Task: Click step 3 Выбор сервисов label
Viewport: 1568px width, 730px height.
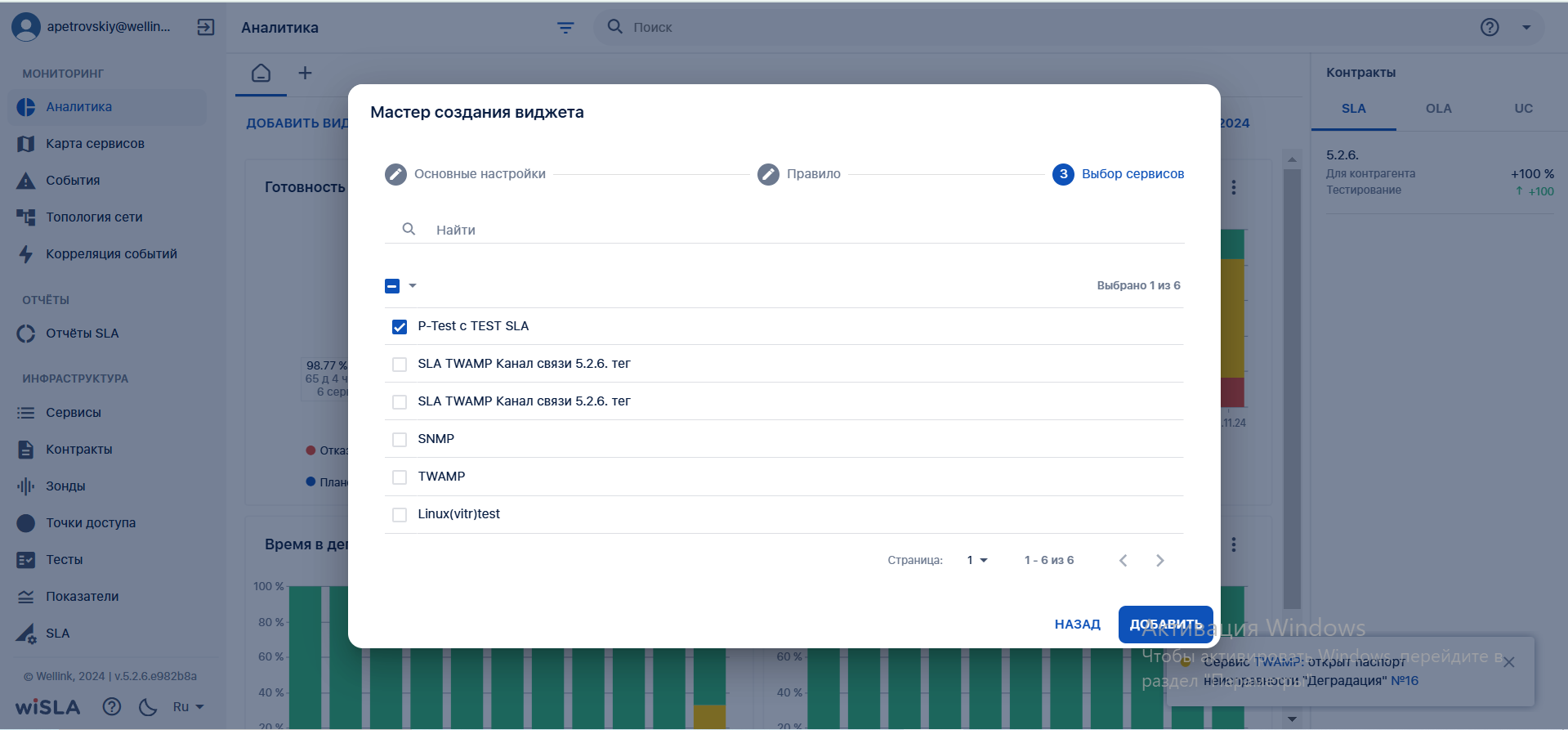Action: (x=1132, y=174)
